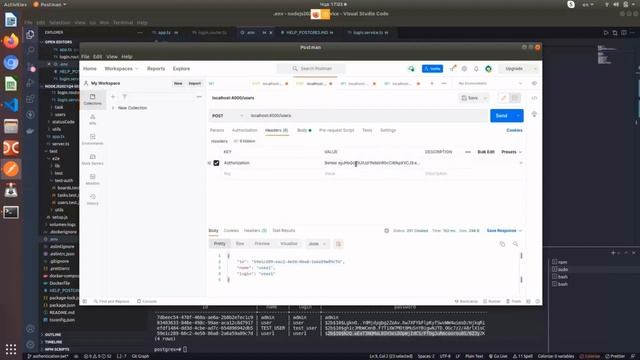Open Terminal from the Ubuntu dock
This screenshot has width=640, height=360.
(x=11, y=212)
